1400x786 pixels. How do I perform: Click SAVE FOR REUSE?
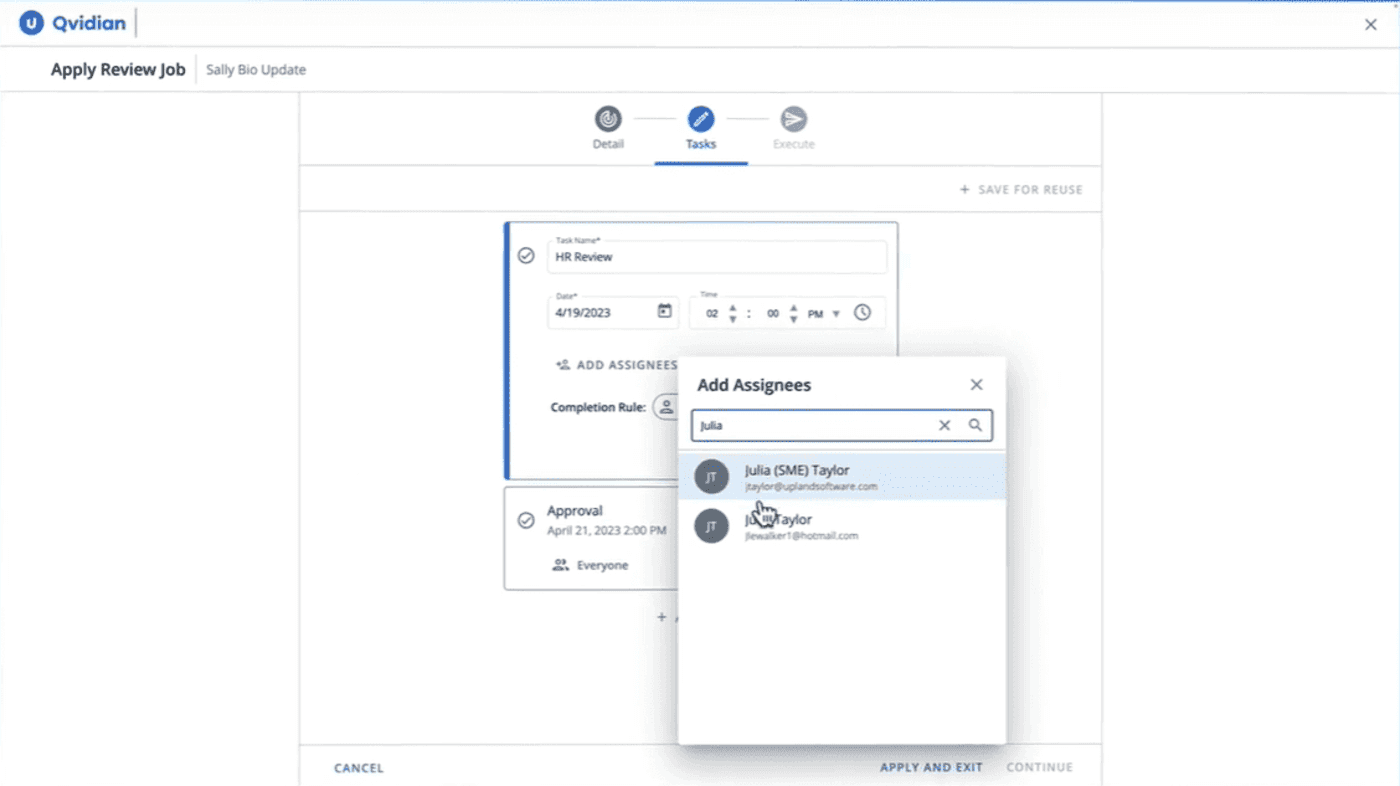tap(1022, 189)
